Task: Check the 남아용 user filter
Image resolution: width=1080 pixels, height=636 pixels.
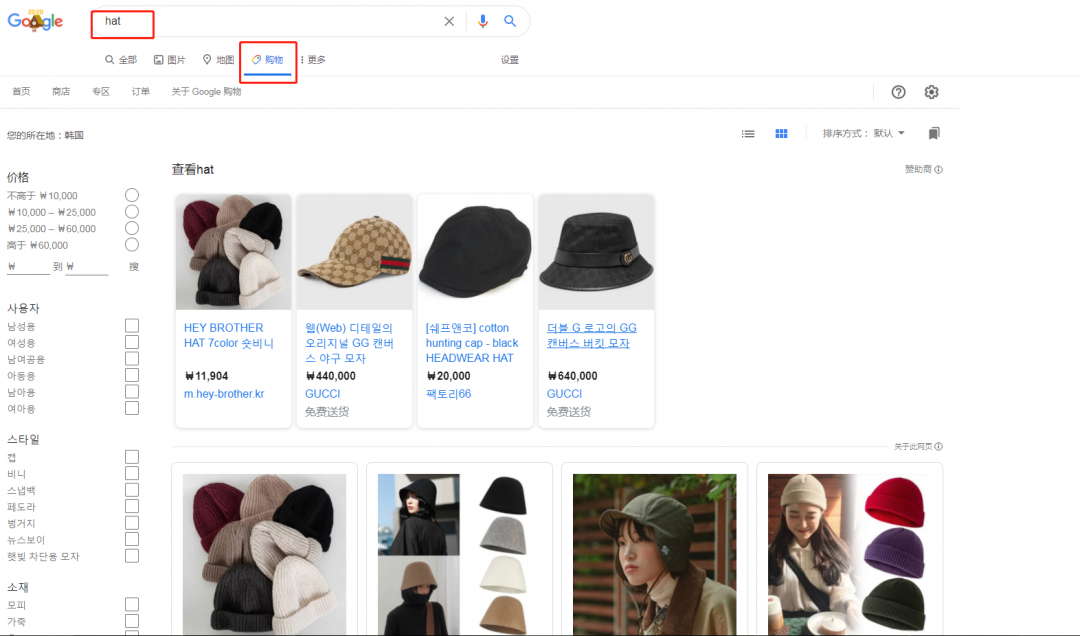Action: point(132,392)
